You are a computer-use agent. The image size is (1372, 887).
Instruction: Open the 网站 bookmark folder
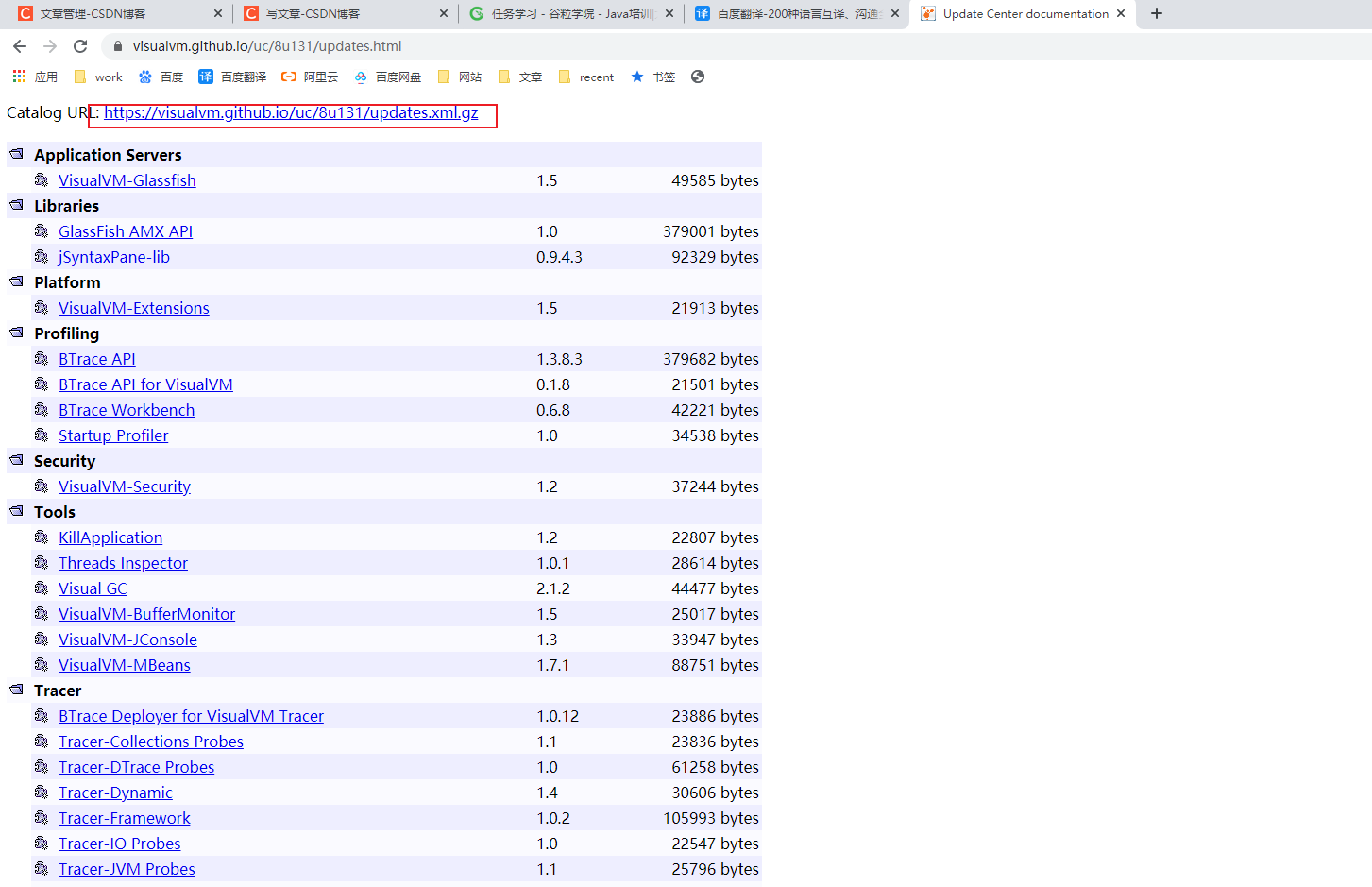click(x=460, y=77)
